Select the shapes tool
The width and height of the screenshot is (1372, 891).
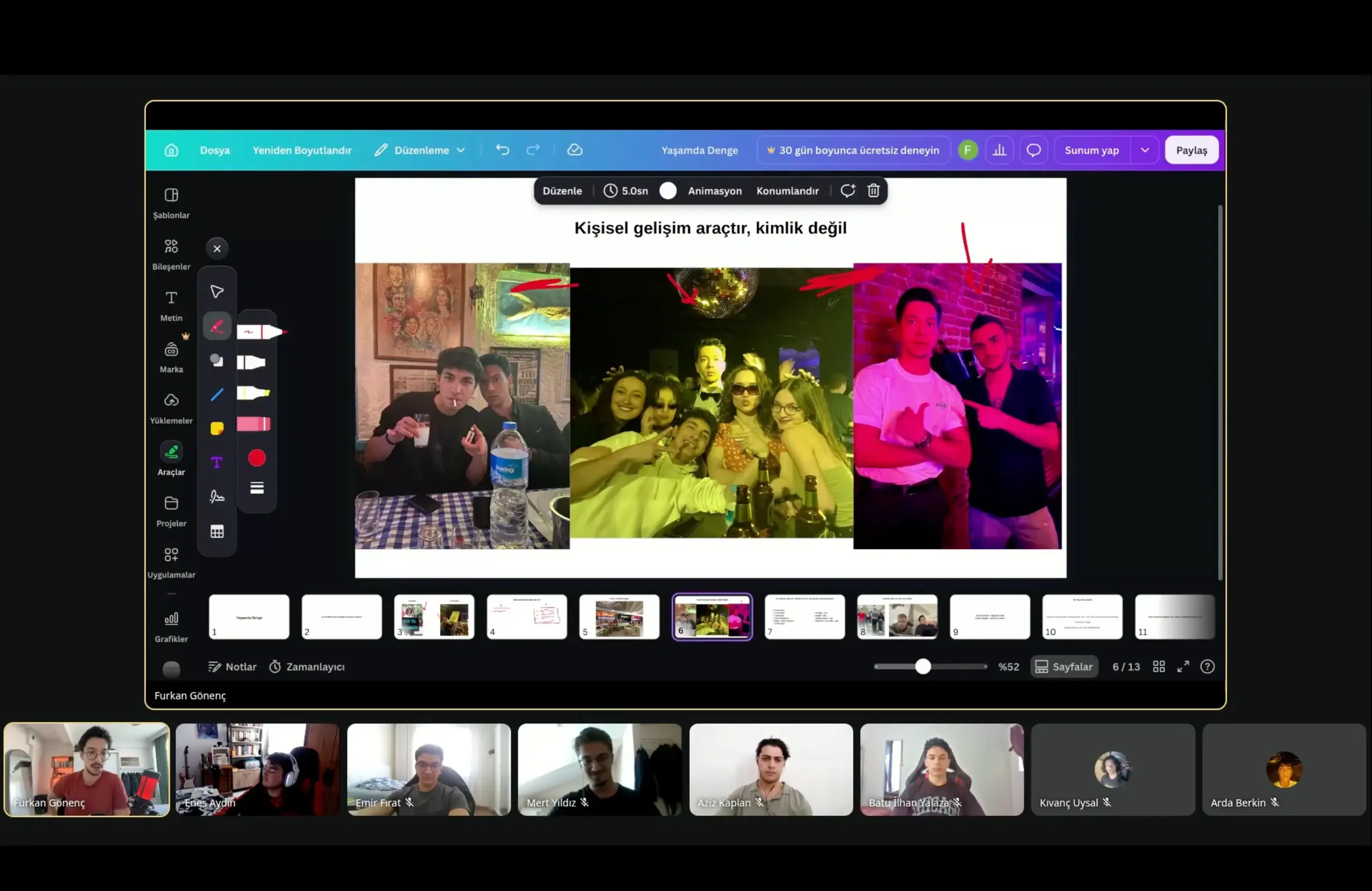coord(217,361)
